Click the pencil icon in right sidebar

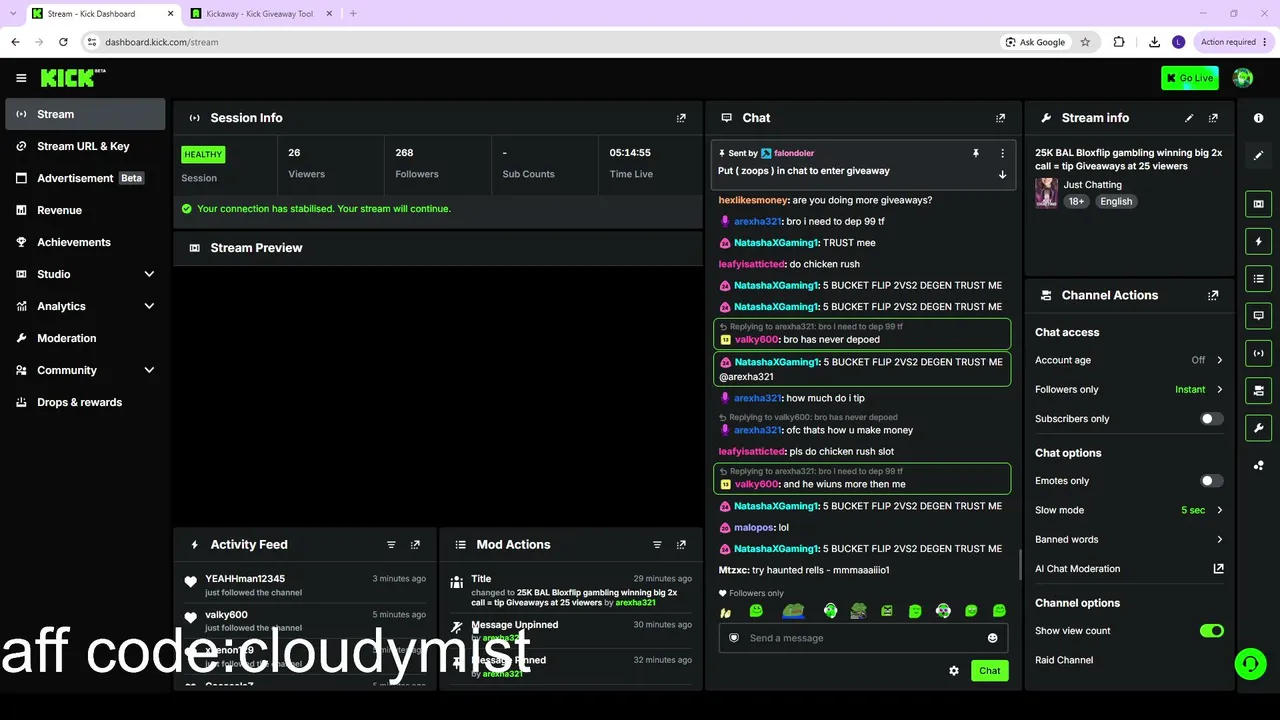click(x=1258, y=155)
